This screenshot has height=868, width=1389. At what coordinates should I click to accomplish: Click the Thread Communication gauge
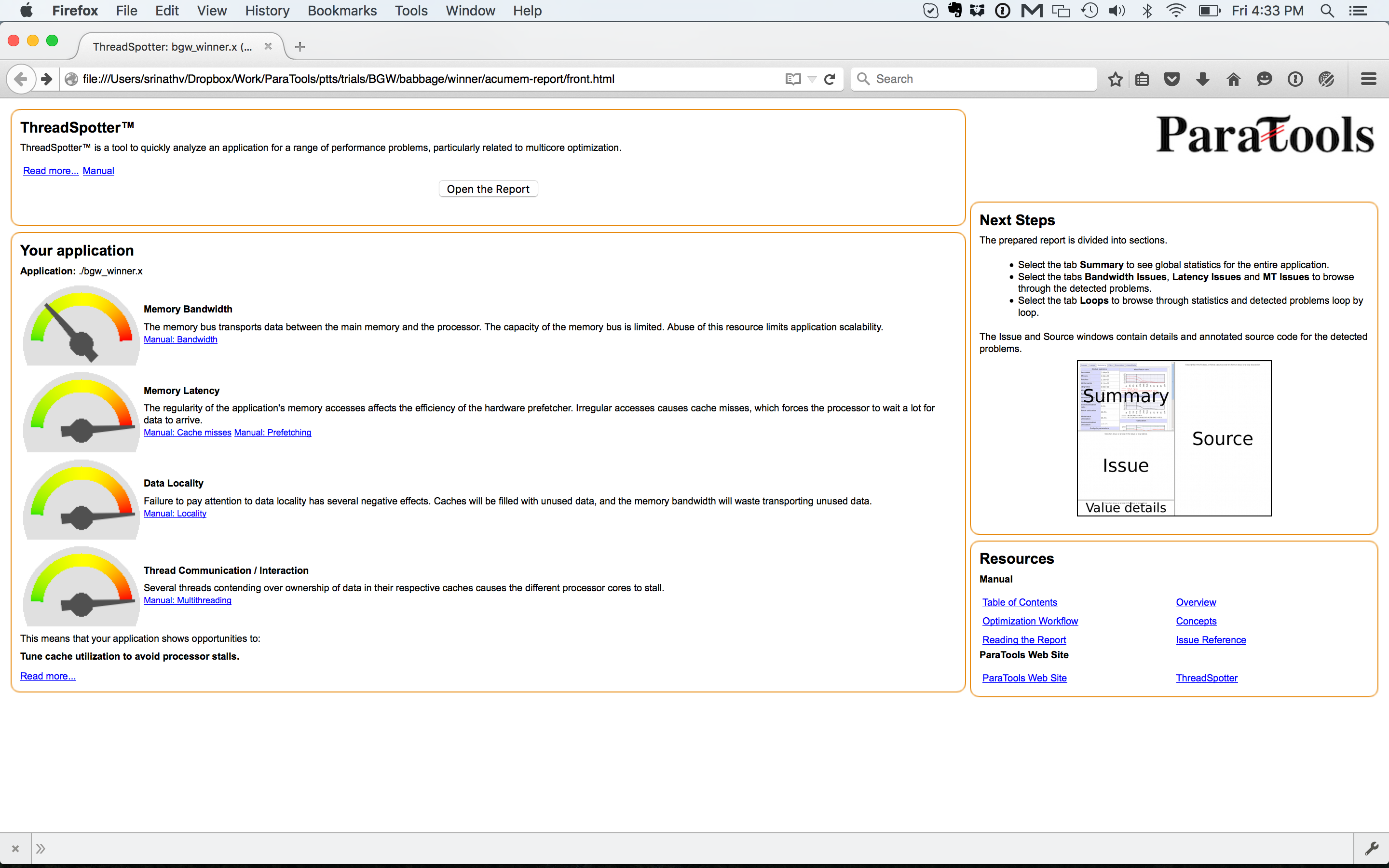click(x=81, y=586)
